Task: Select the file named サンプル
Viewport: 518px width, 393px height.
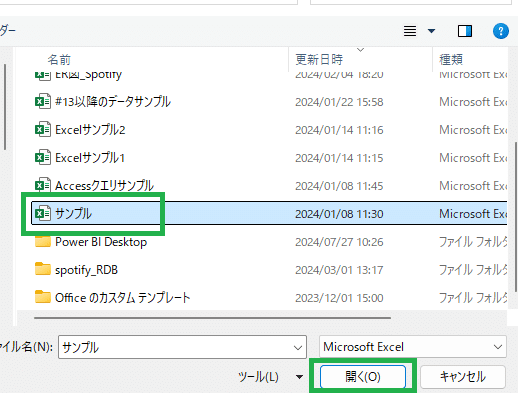Action: (x=73, y=213)
